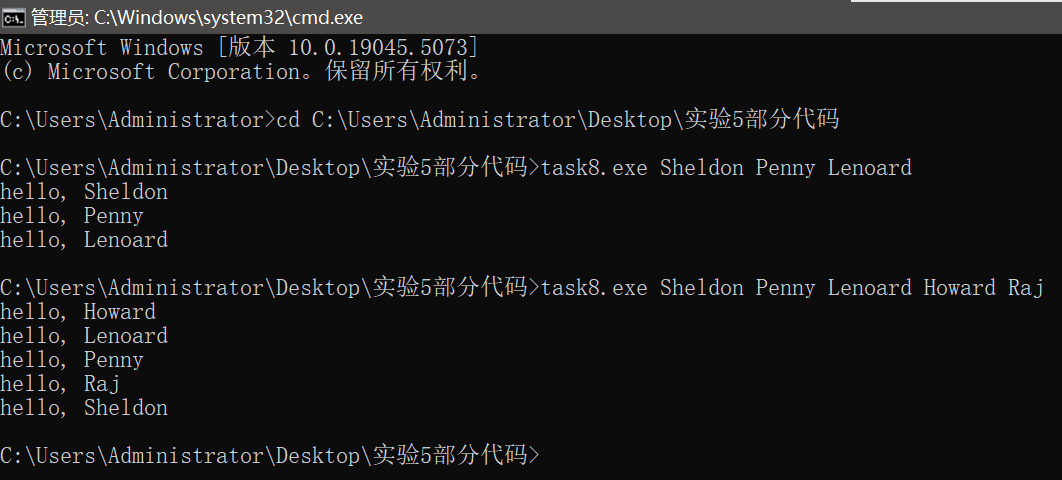Click the first "hello, Penny" output line

[x=72, y=216]
